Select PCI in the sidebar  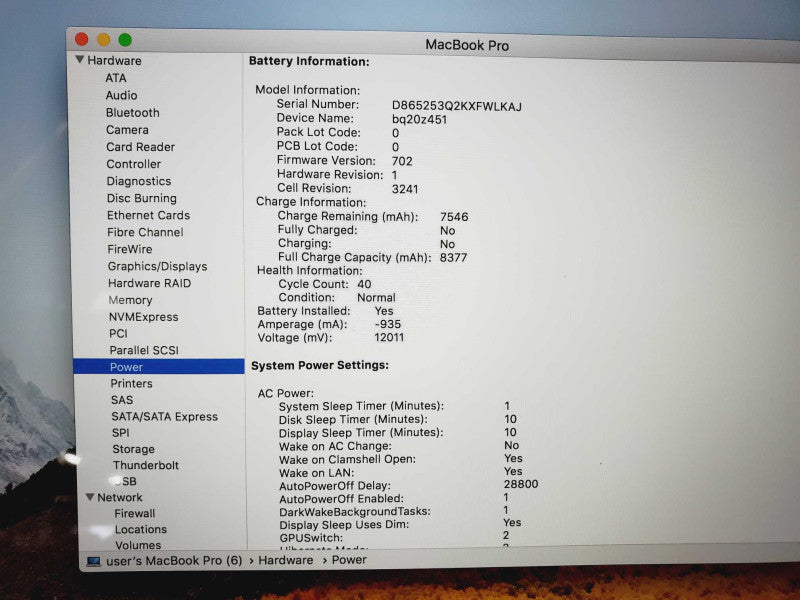pyautogui.click(x=118, y=333)
